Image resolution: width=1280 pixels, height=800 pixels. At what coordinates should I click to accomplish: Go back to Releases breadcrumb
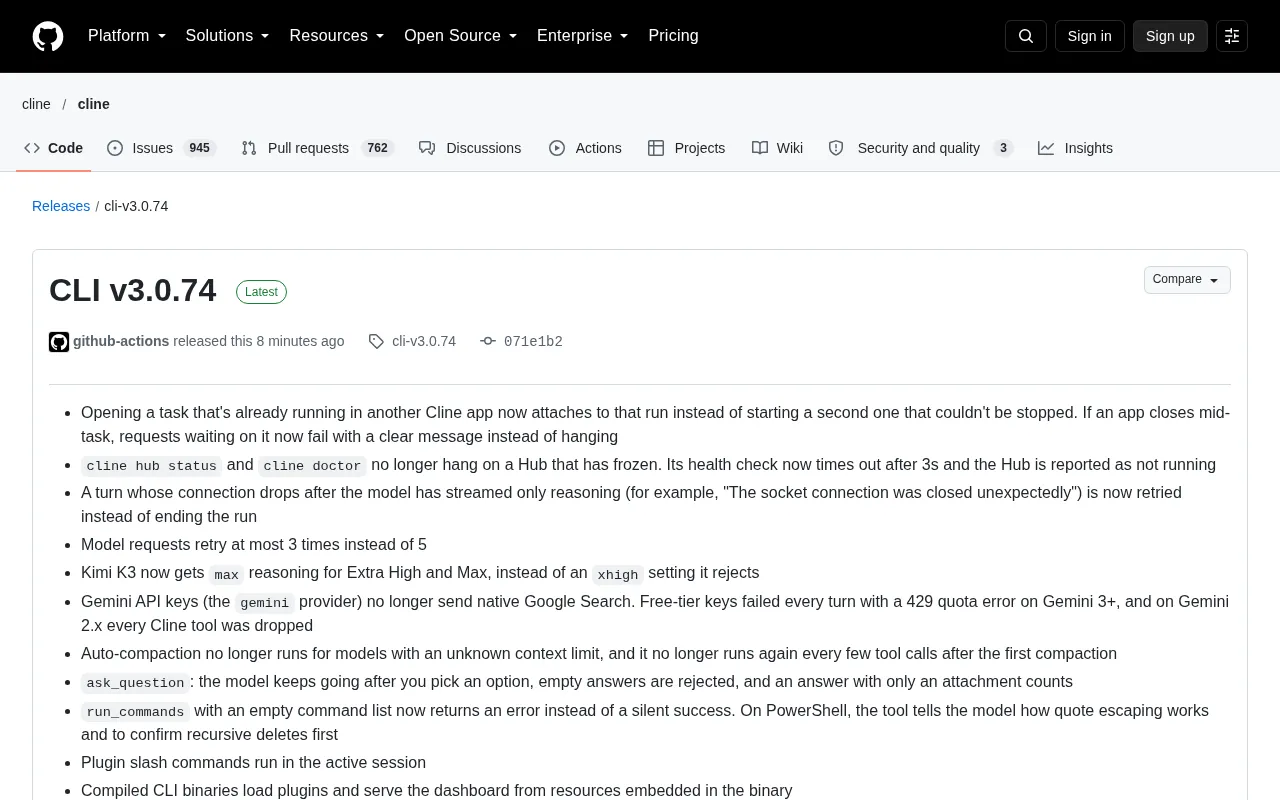click(x=61, y=206)
